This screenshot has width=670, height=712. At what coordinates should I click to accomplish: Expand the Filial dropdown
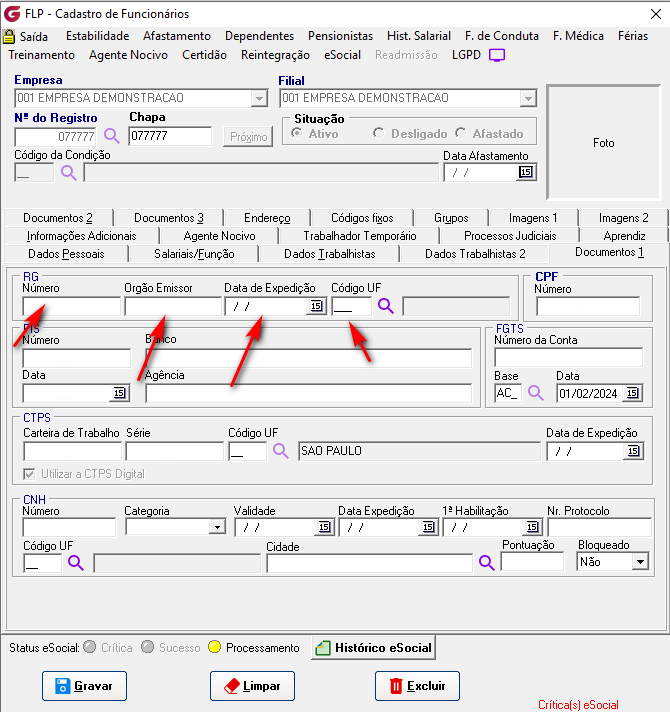tap(528, 99)
